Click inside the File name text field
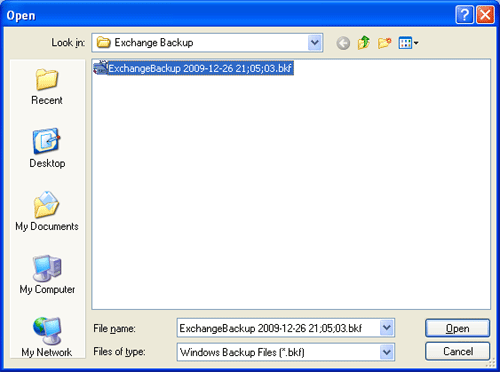Image resolution: width=500 pixels, height=372 pixels. (x=279, y=328)
